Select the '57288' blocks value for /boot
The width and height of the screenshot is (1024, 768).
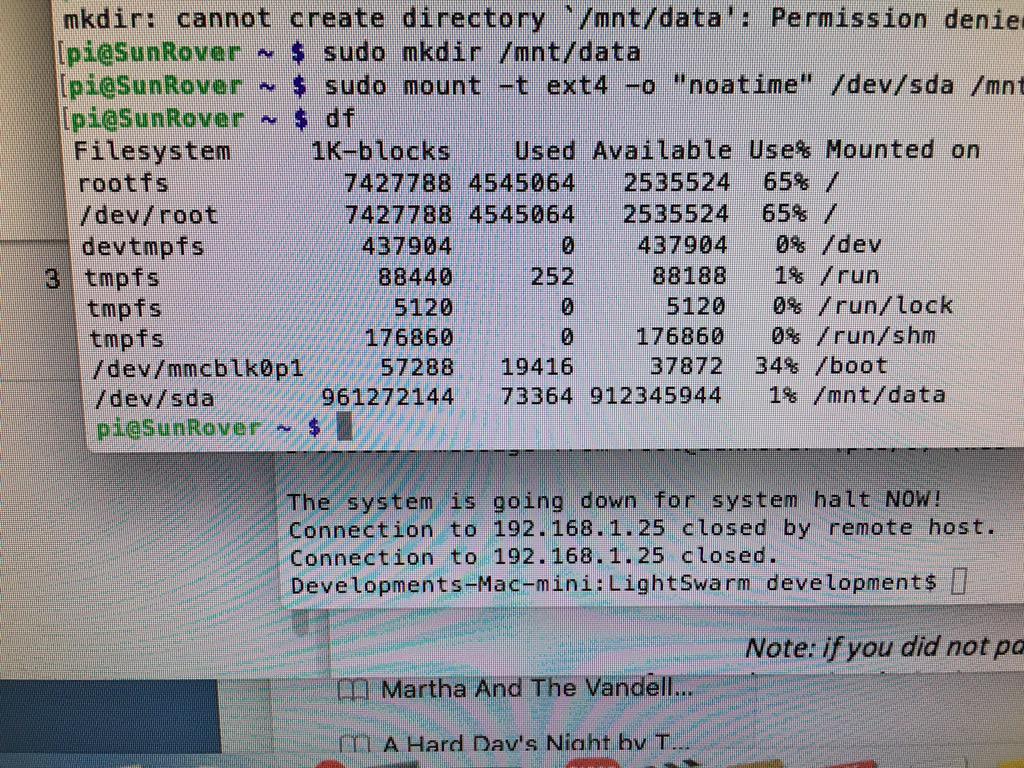pyautogui.click(x=417, y=367)
